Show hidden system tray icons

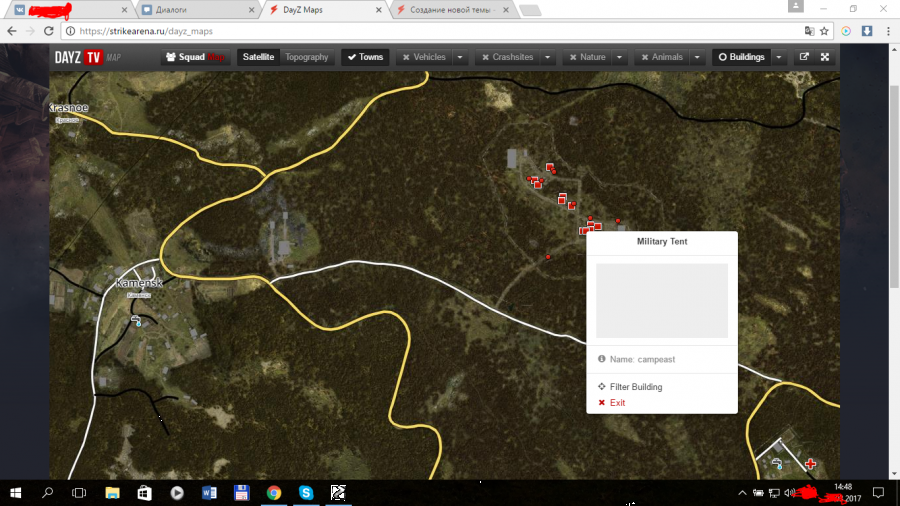[742, 493]
